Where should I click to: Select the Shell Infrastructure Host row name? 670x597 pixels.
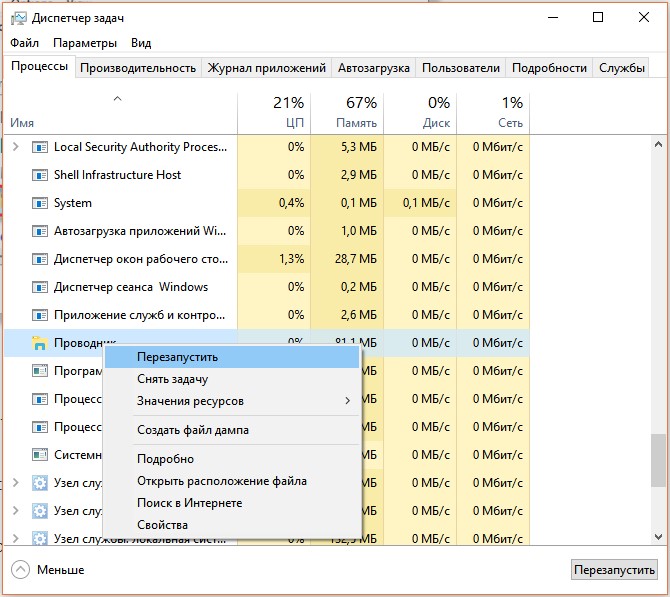pyautogui.click(x=118, y=175)
